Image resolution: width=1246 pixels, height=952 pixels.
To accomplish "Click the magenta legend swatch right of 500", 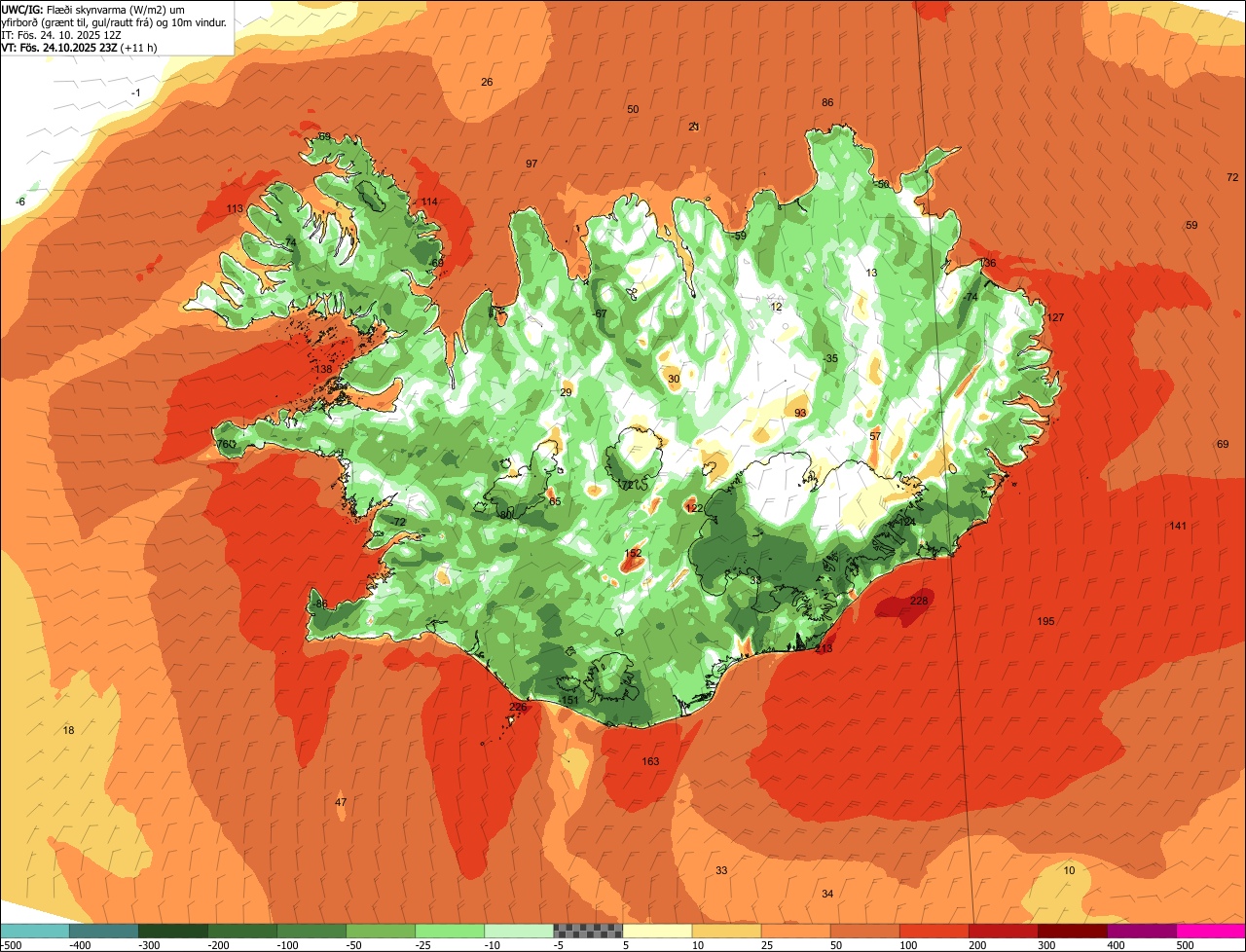I will (1210, 931).
